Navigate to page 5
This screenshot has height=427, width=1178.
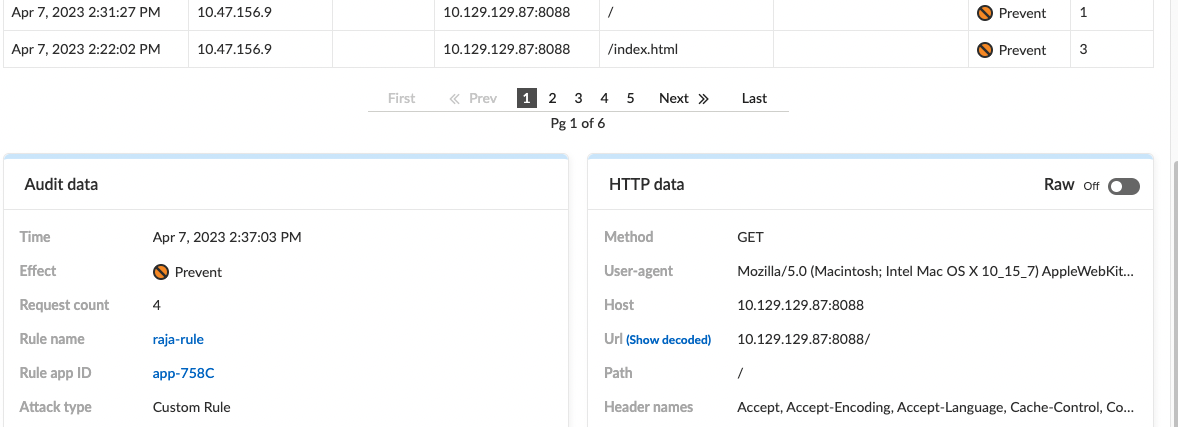click(x=630, y=98)
